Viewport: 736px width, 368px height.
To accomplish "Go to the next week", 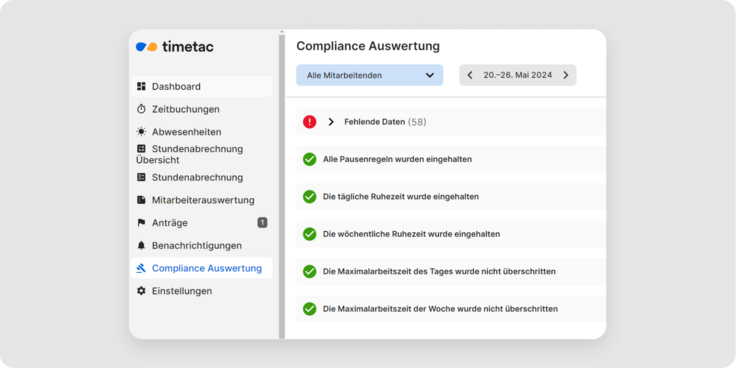I will [566, 75].
